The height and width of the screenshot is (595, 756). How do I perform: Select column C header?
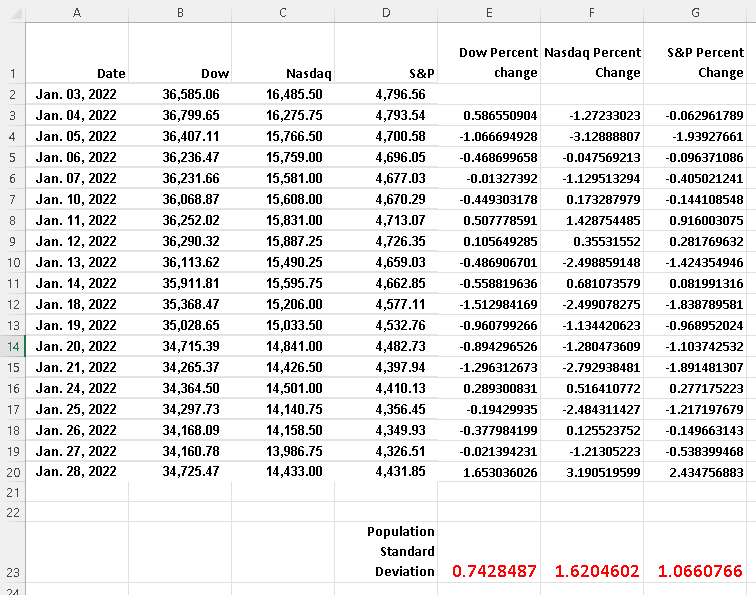point(283,12)
